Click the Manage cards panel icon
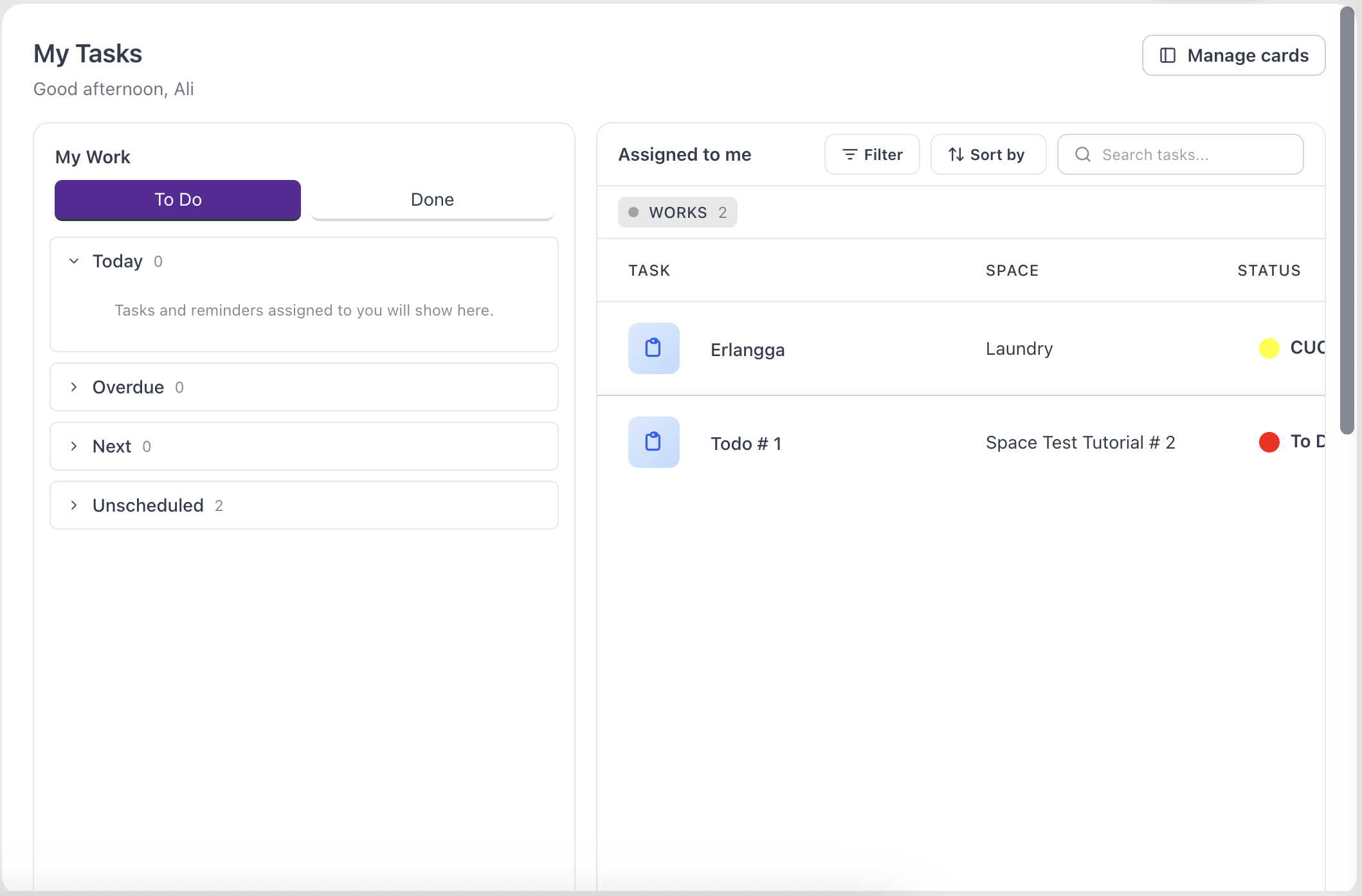The image size is (1362, 896). (x=1168, y=55)
